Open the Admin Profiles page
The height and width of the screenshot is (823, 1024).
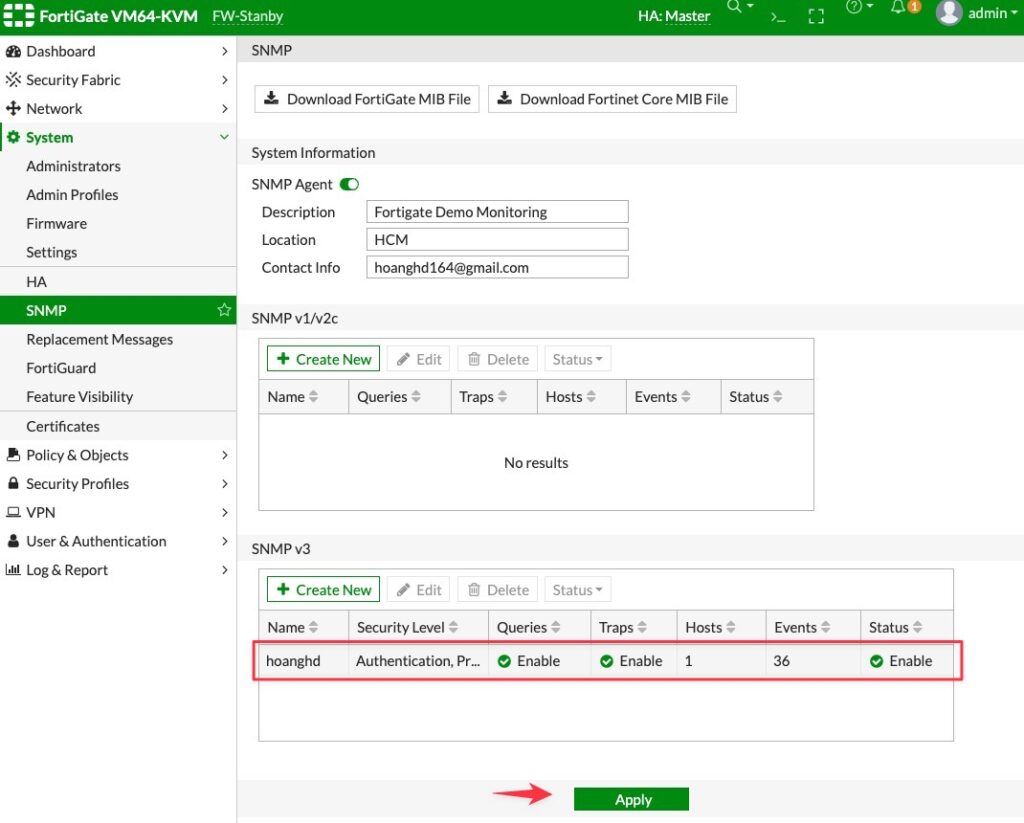click(x=72, y=195)
